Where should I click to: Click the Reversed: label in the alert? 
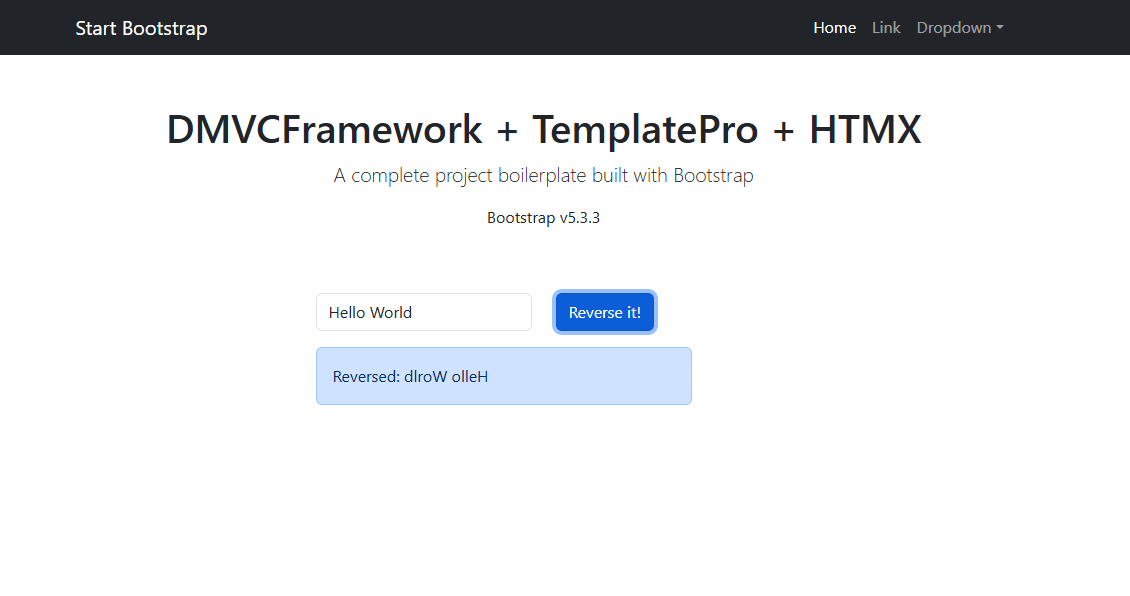(366, 376)
